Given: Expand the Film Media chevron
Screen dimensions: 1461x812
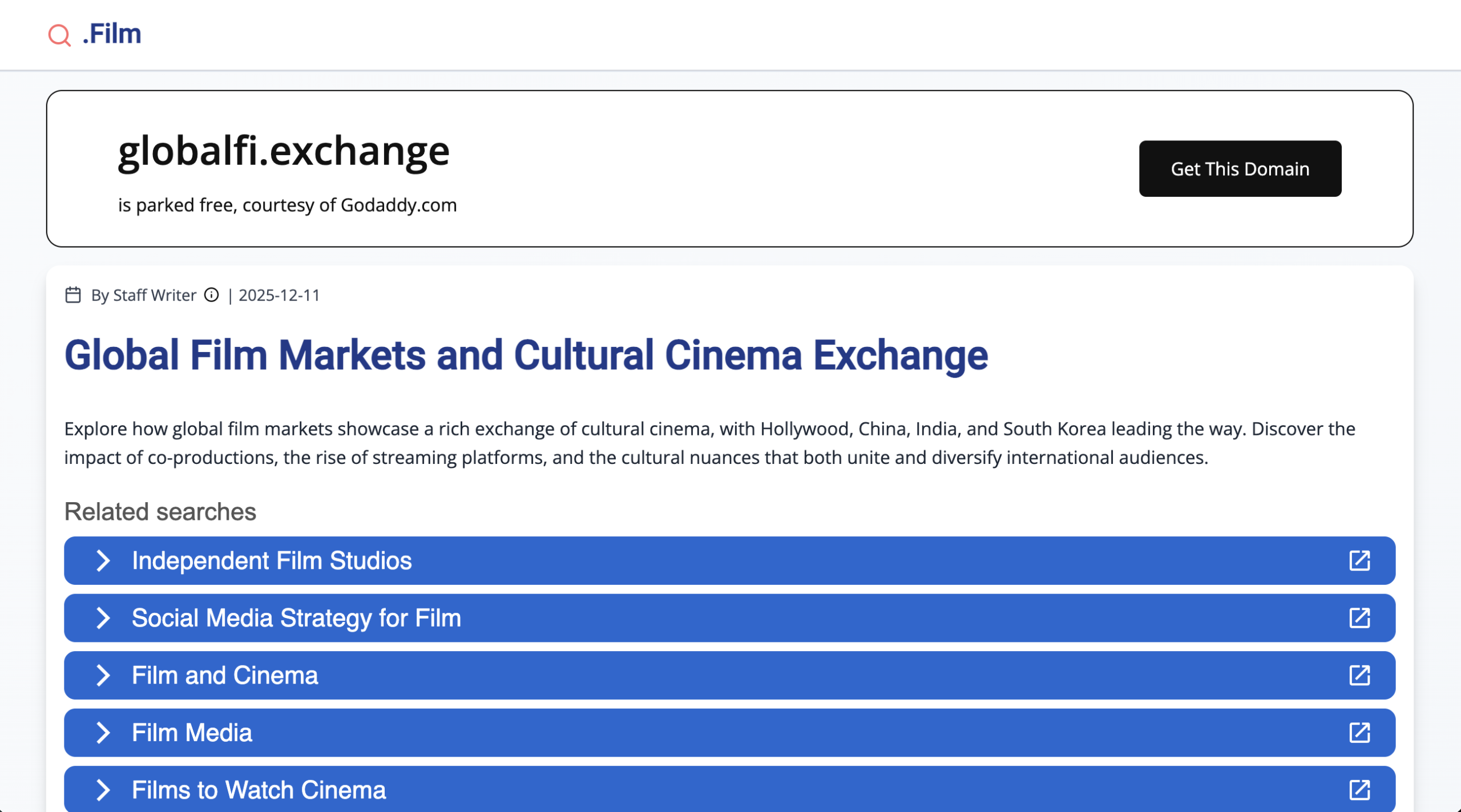Looking at the screenshot, I should 103,733.
